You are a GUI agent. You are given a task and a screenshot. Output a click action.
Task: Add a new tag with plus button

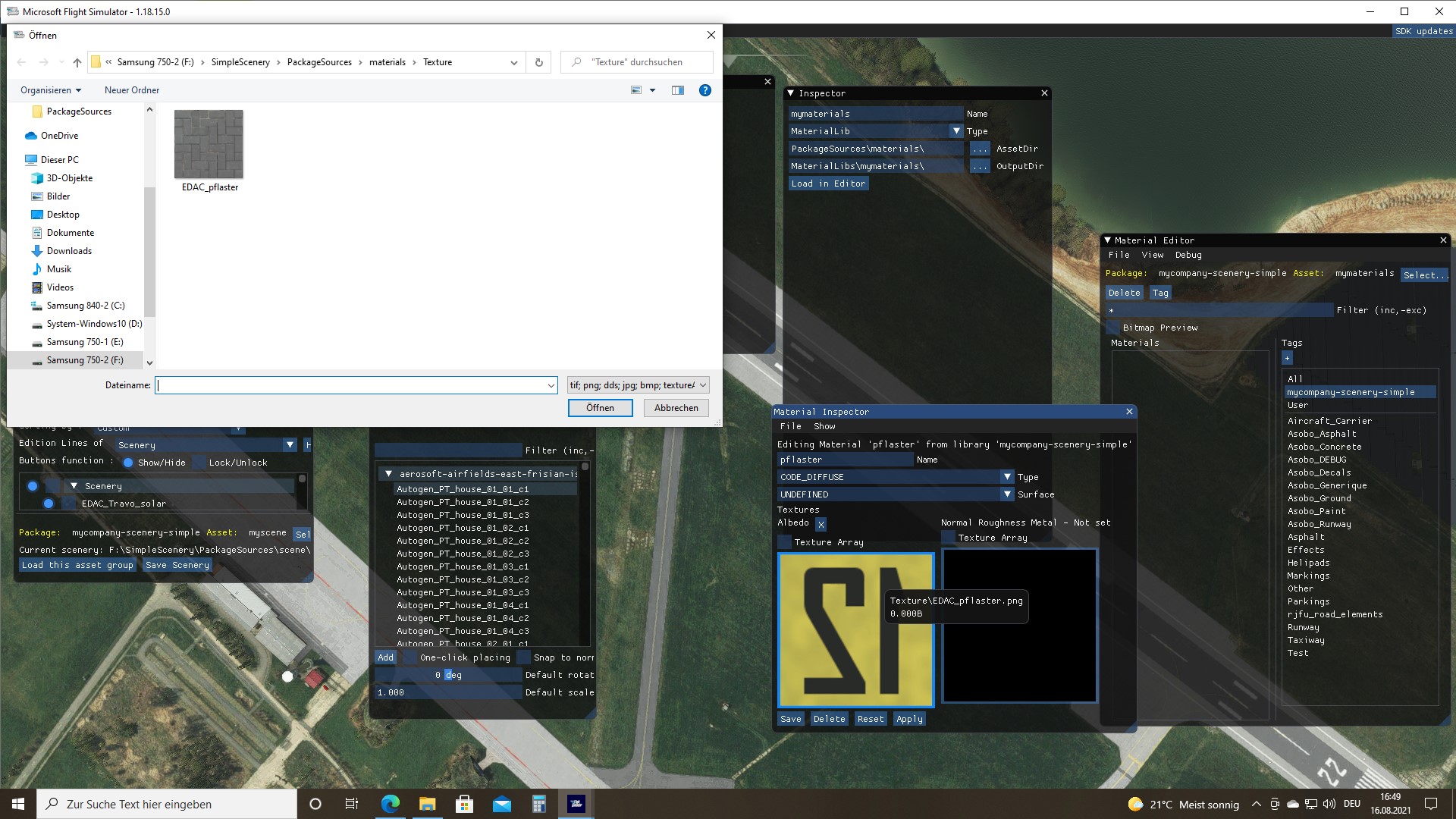pos(1287,358)
